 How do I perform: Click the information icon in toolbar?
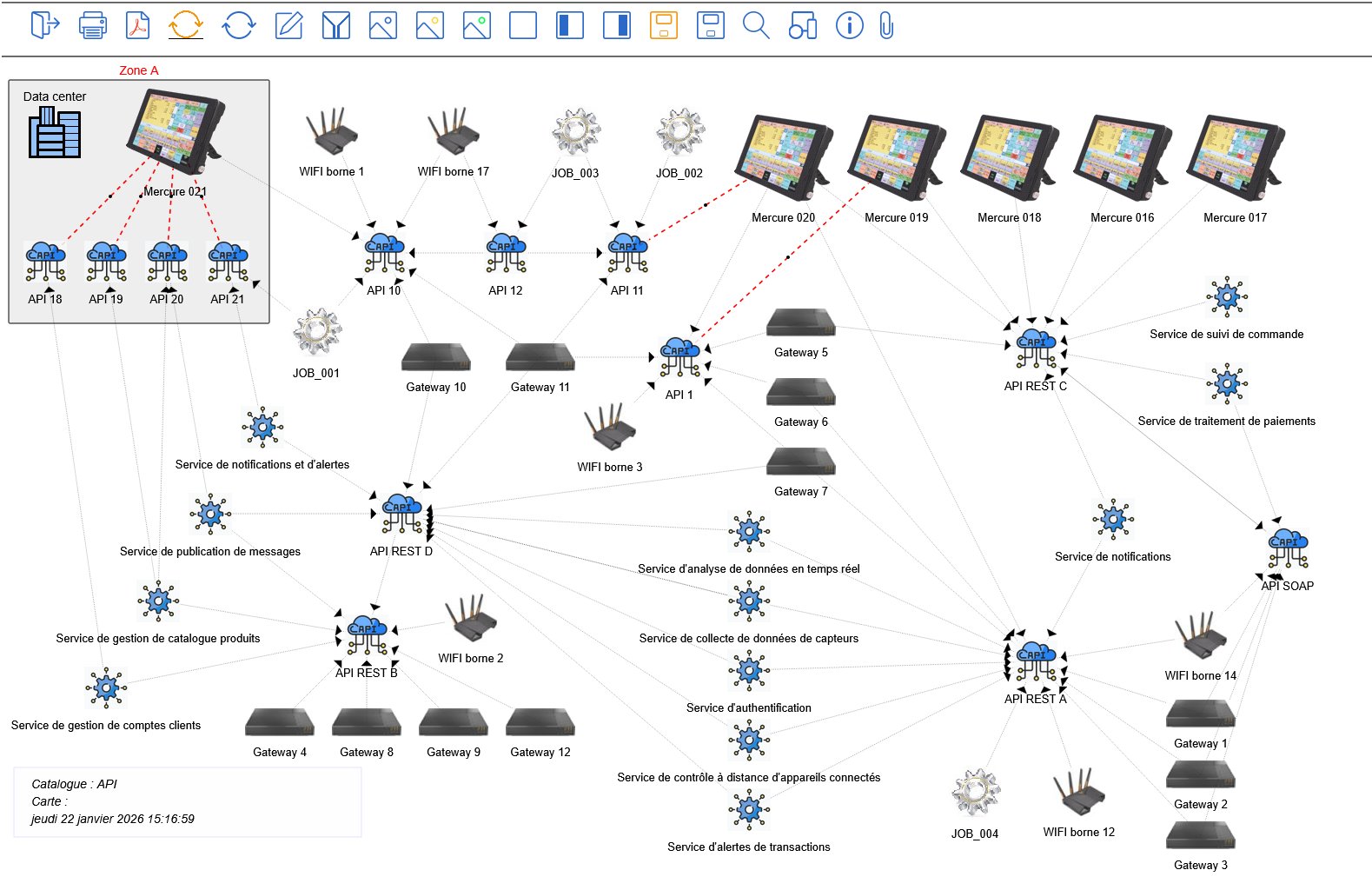point(849,25)
